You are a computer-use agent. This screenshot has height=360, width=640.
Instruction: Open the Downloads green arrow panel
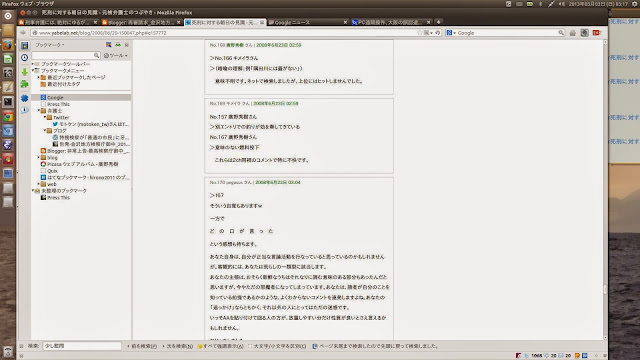24,72
